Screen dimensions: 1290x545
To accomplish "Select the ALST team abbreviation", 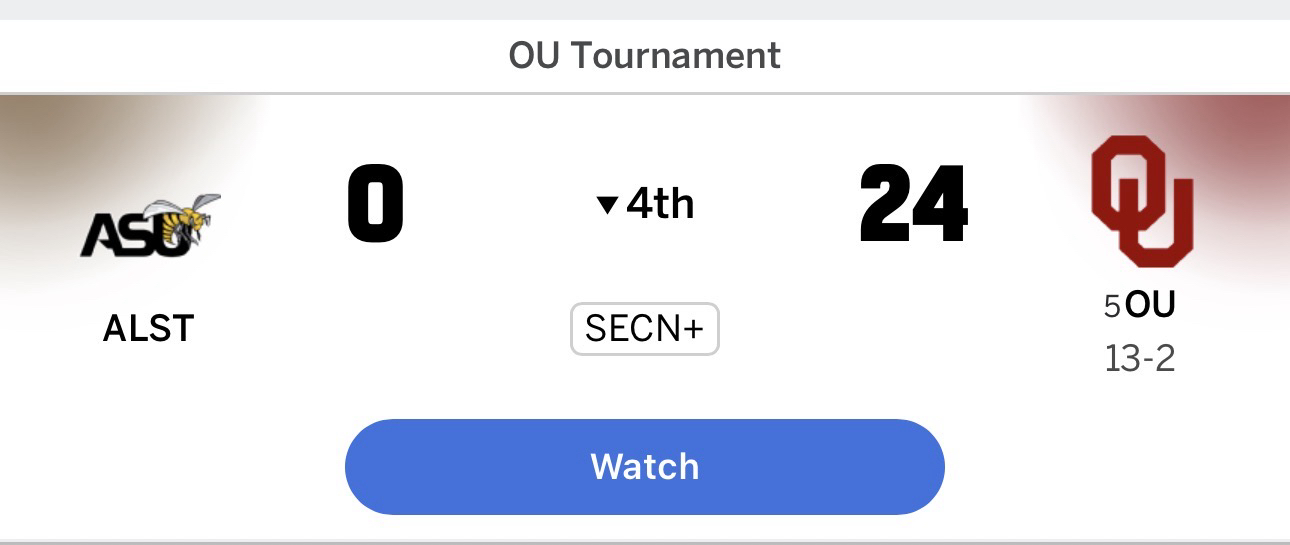I will click(148, 328).
